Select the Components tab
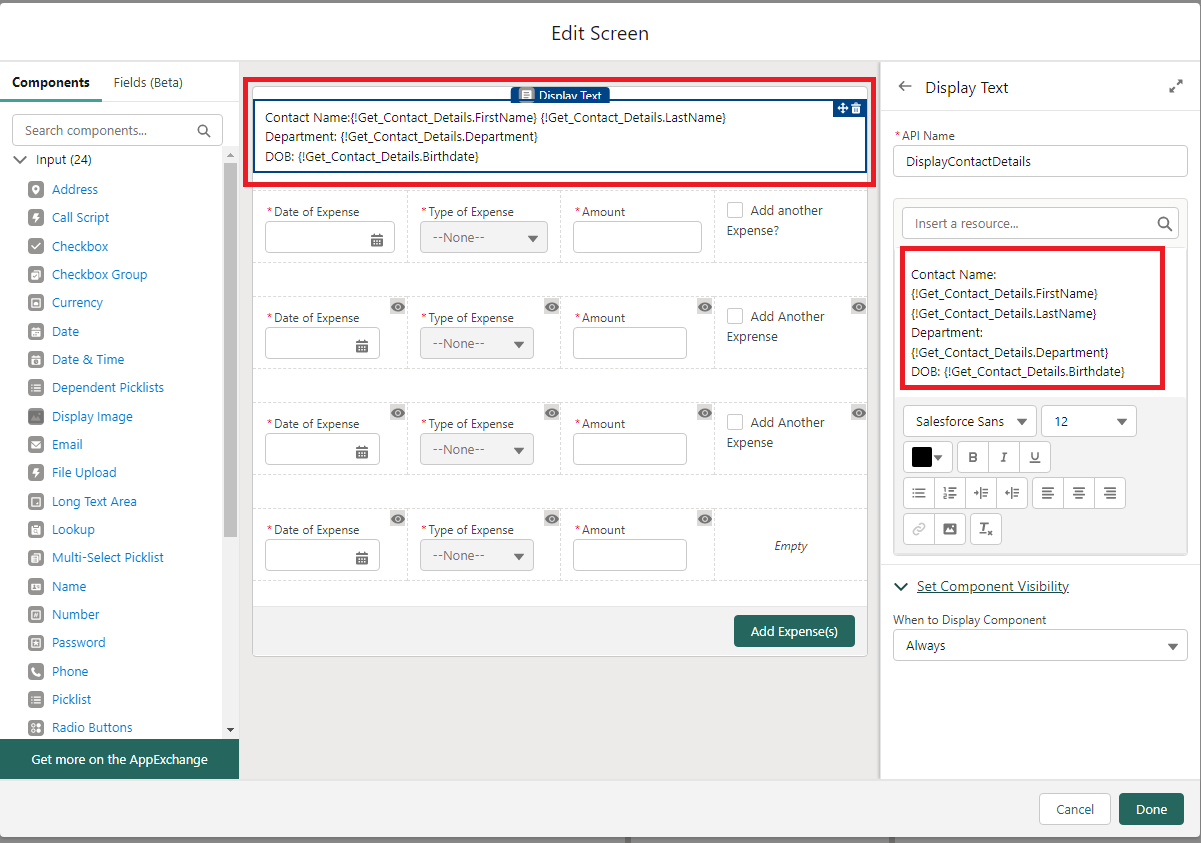Viewport: 1201px width, 843px height. pos(51,83)
